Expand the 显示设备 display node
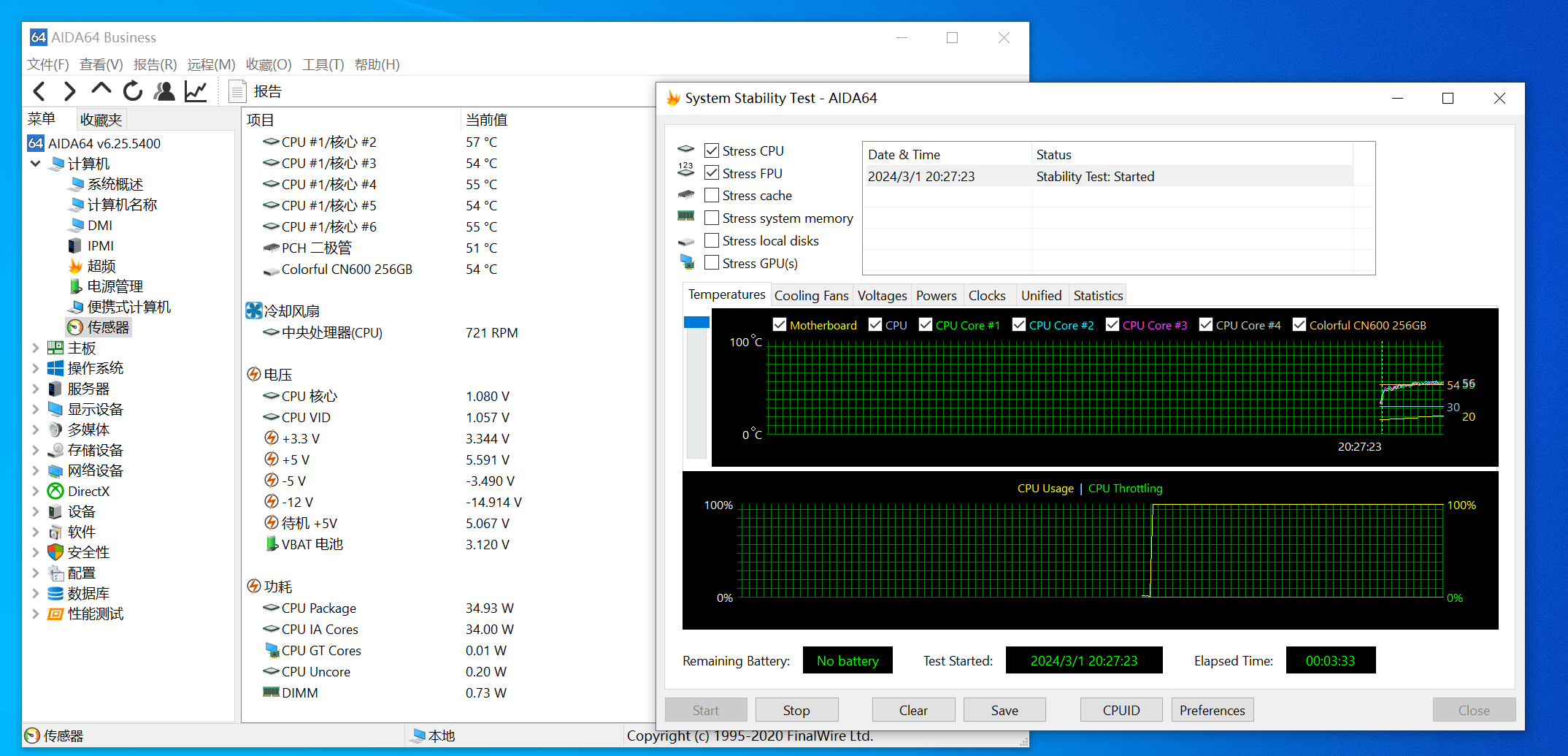1568x756 pixels. (x=35, y=409)
